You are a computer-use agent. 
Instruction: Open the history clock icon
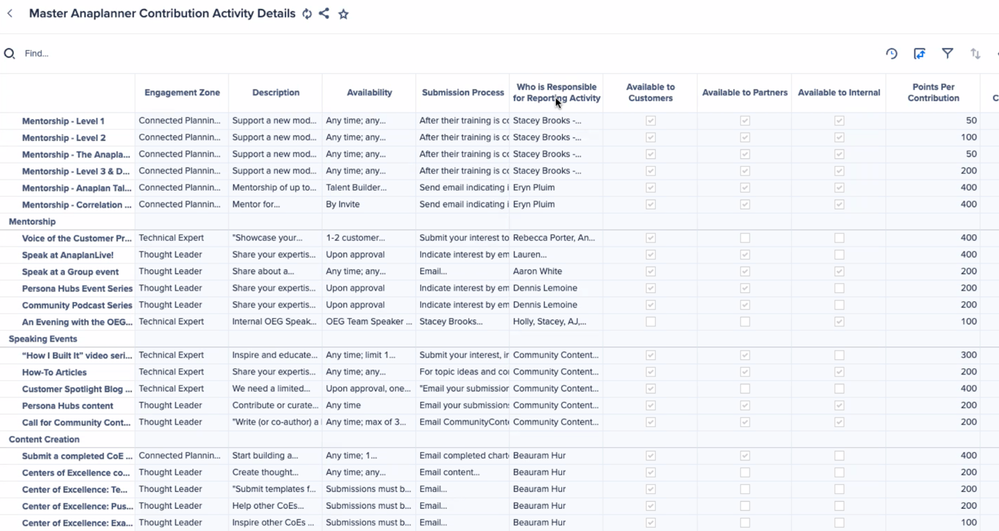click(x=891, y=54)
